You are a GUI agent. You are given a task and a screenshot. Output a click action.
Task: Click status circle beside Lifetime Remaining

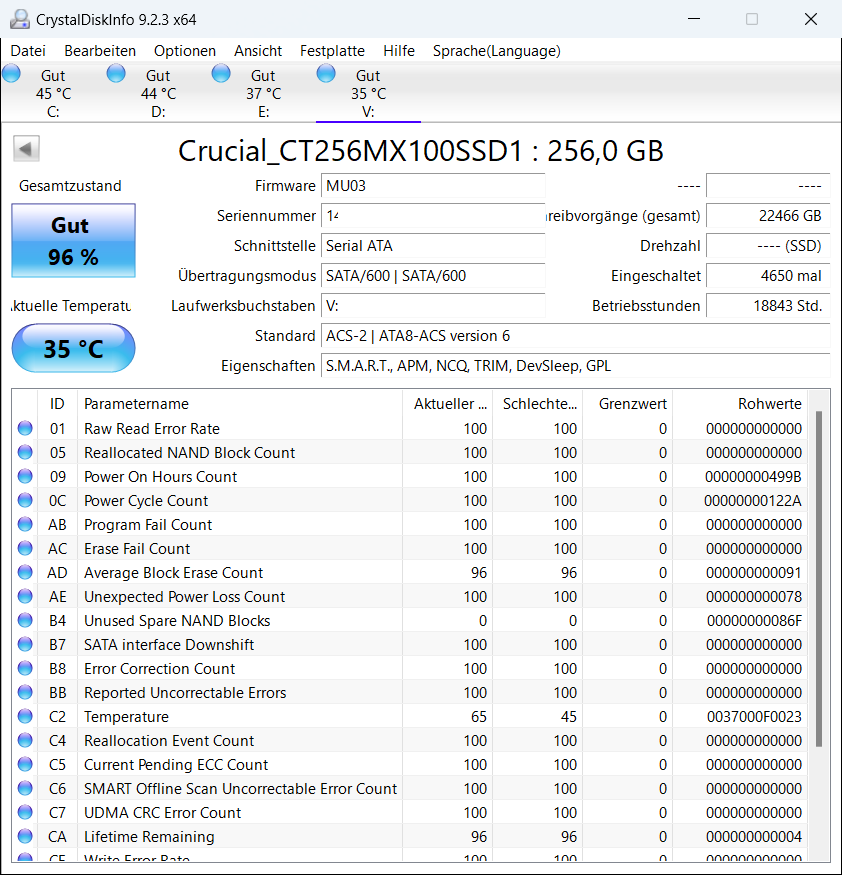tap(23, 836)
